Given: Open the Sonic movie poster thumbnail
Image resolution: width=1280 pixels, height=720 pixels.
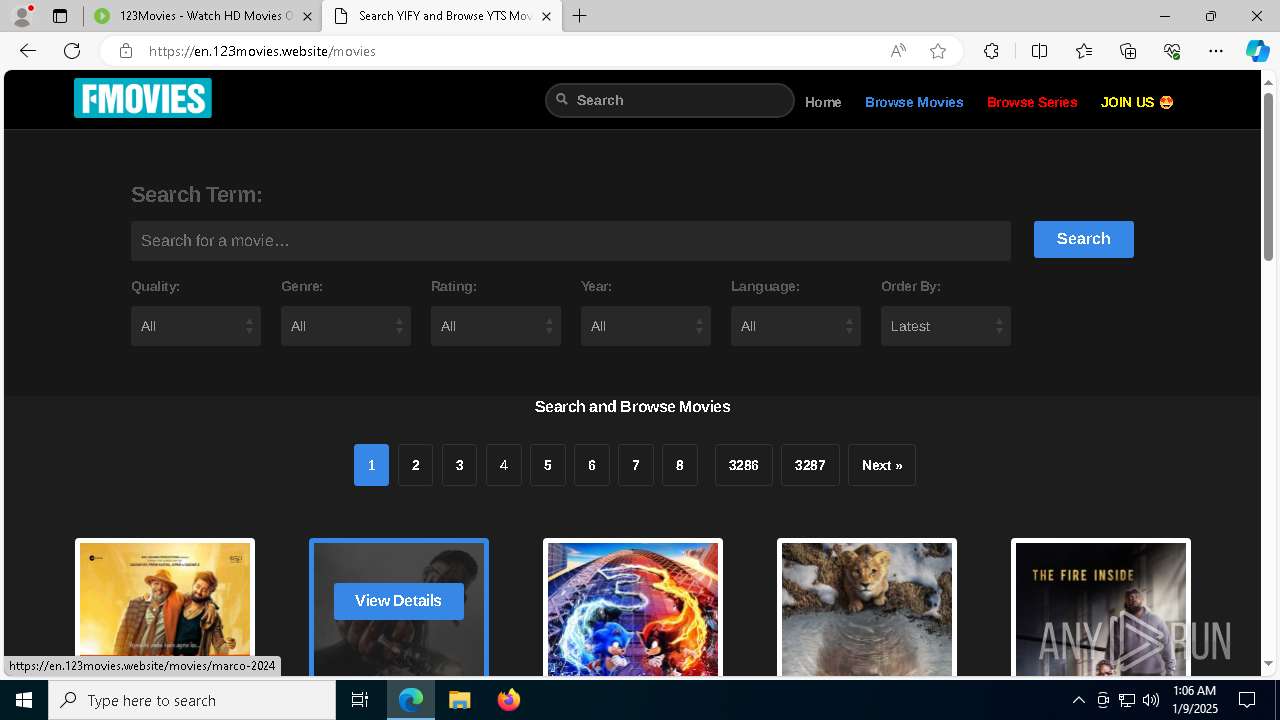Looking at the screenshot, I should (x=633, y=608).
